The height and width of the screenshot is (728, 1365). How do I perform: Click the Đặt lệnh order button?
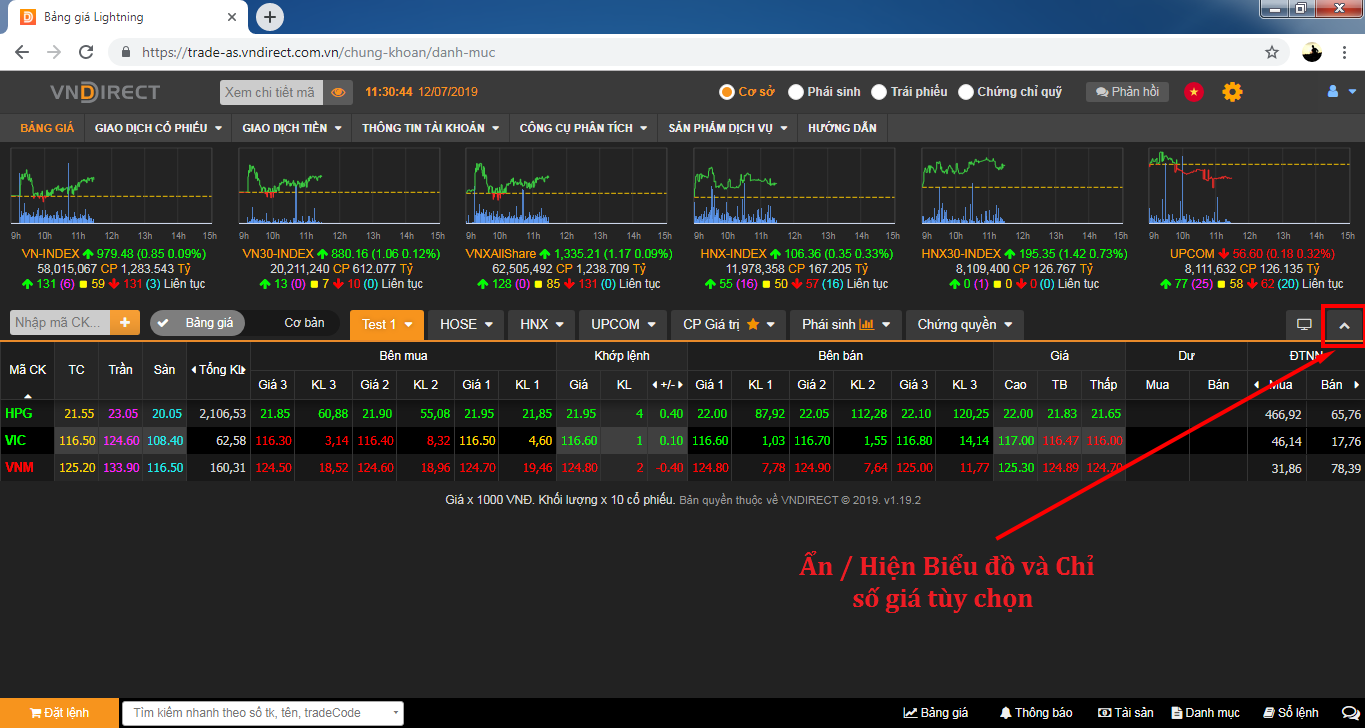click(59, 713)
